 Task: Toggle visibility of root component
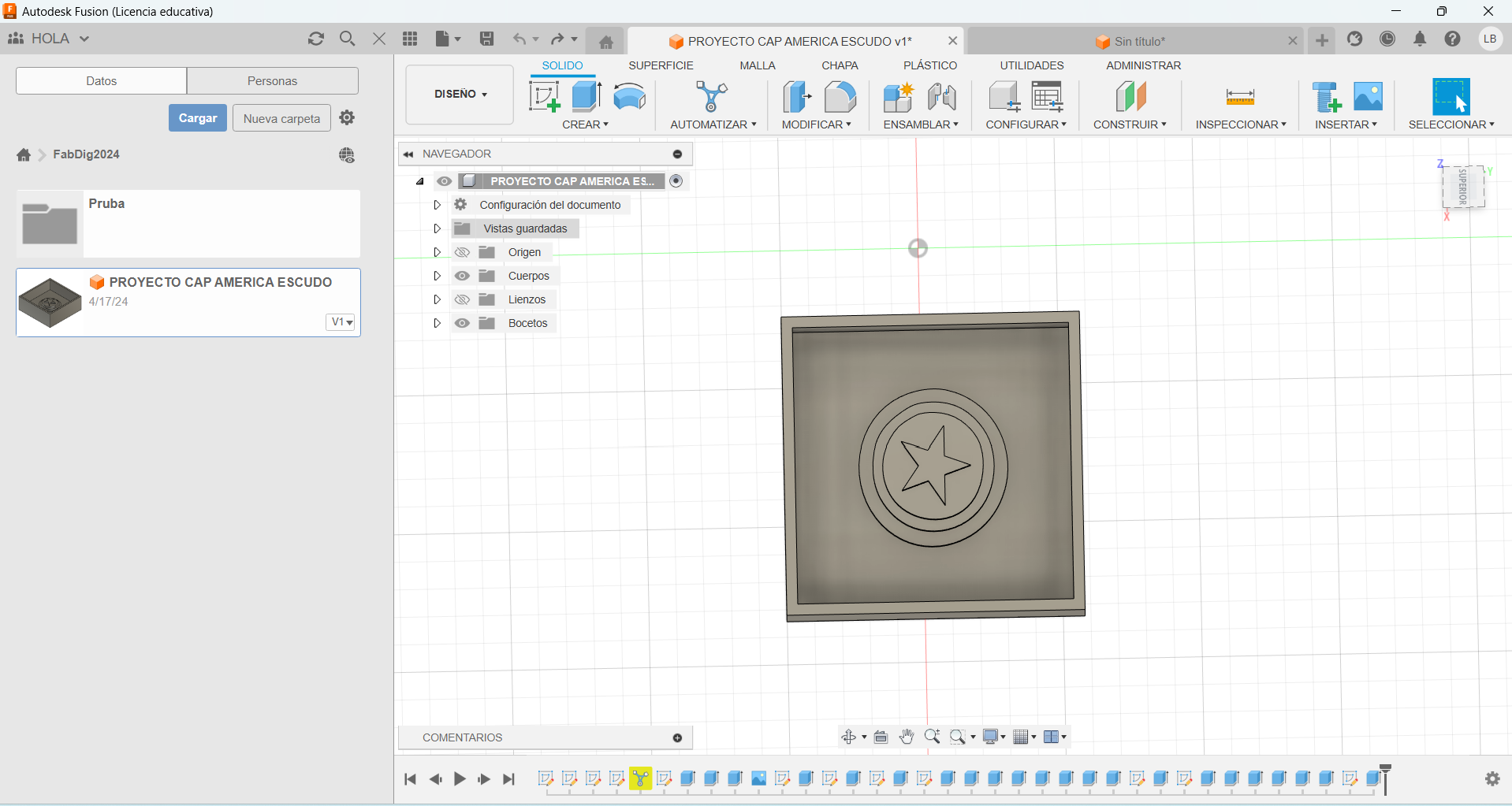tap(445, 181)
